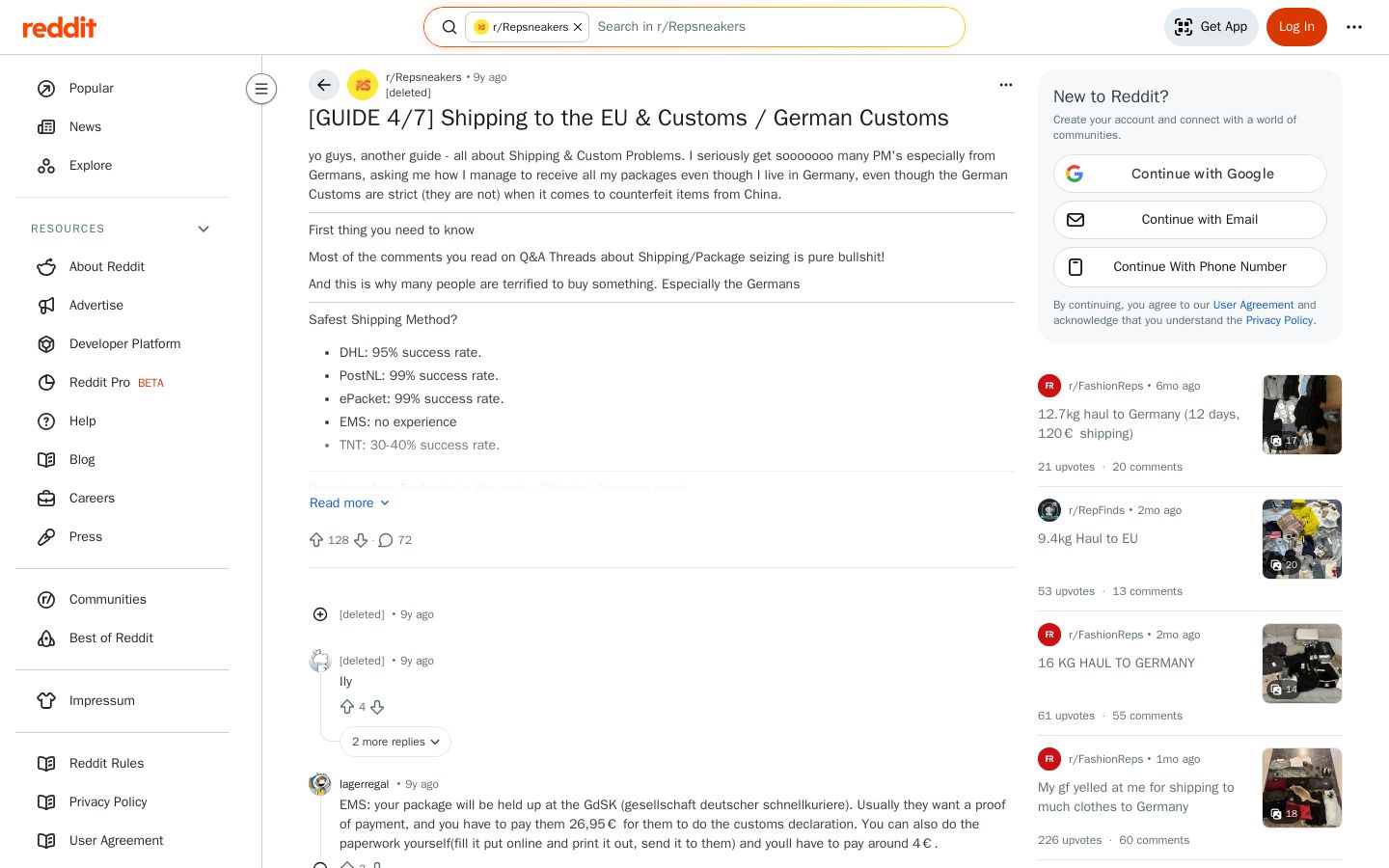Click the Reddit logo to go home
The height and width of the screenshot is (868, 1389).
point(60,27)
